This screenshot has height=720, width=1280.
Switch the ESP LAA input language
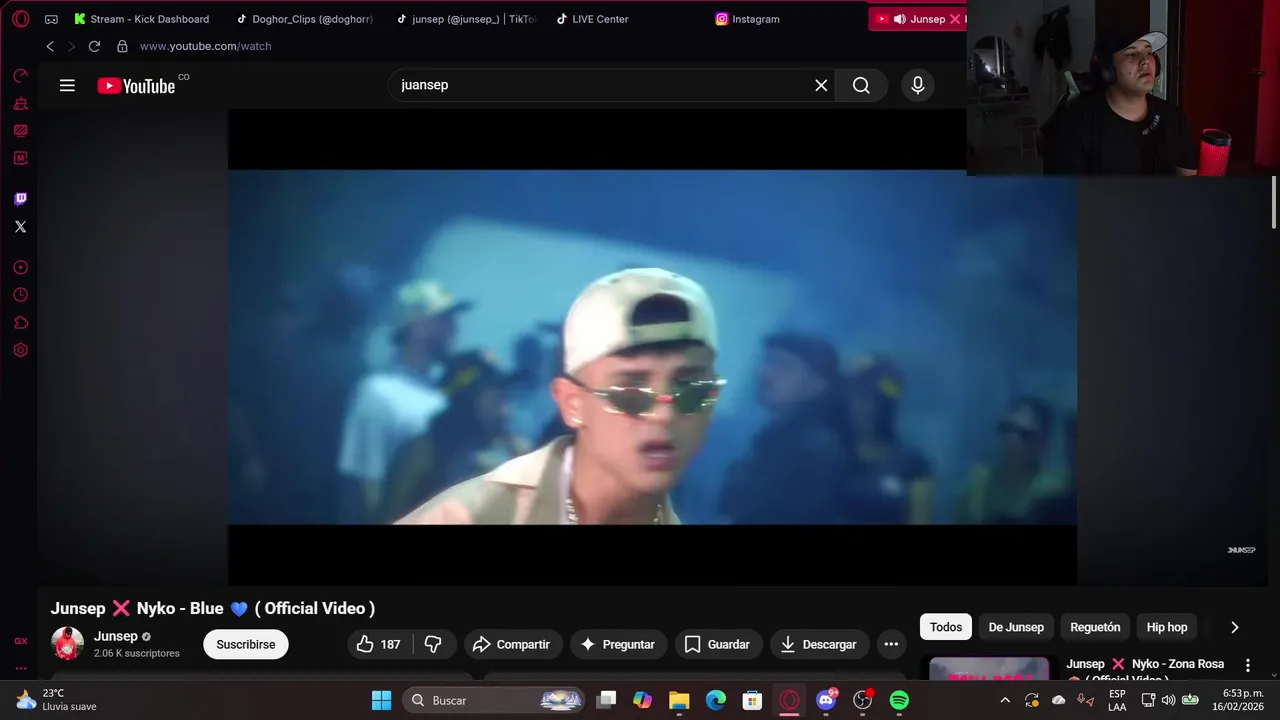point(1117,700)
